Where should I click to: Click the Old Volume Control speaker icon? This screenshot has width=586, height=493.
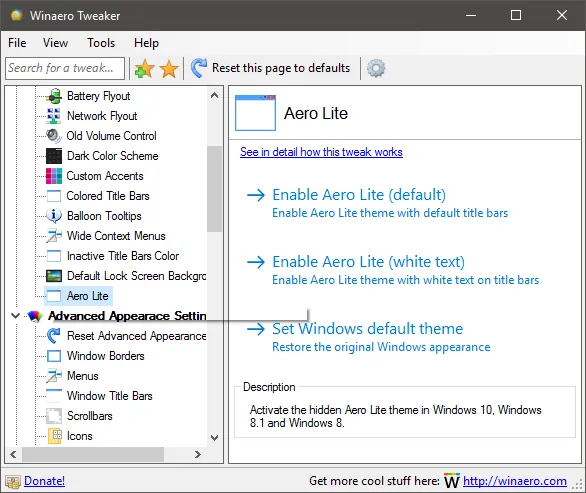pos(54,136)
